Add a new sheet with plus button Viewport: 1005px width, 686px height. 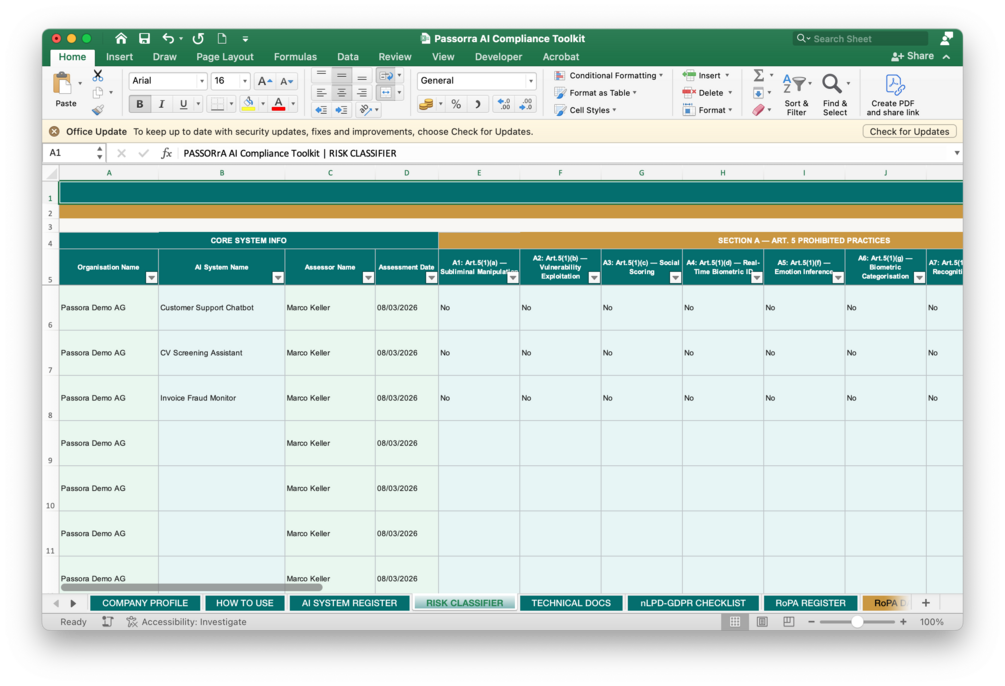click(x=926, y=603)
